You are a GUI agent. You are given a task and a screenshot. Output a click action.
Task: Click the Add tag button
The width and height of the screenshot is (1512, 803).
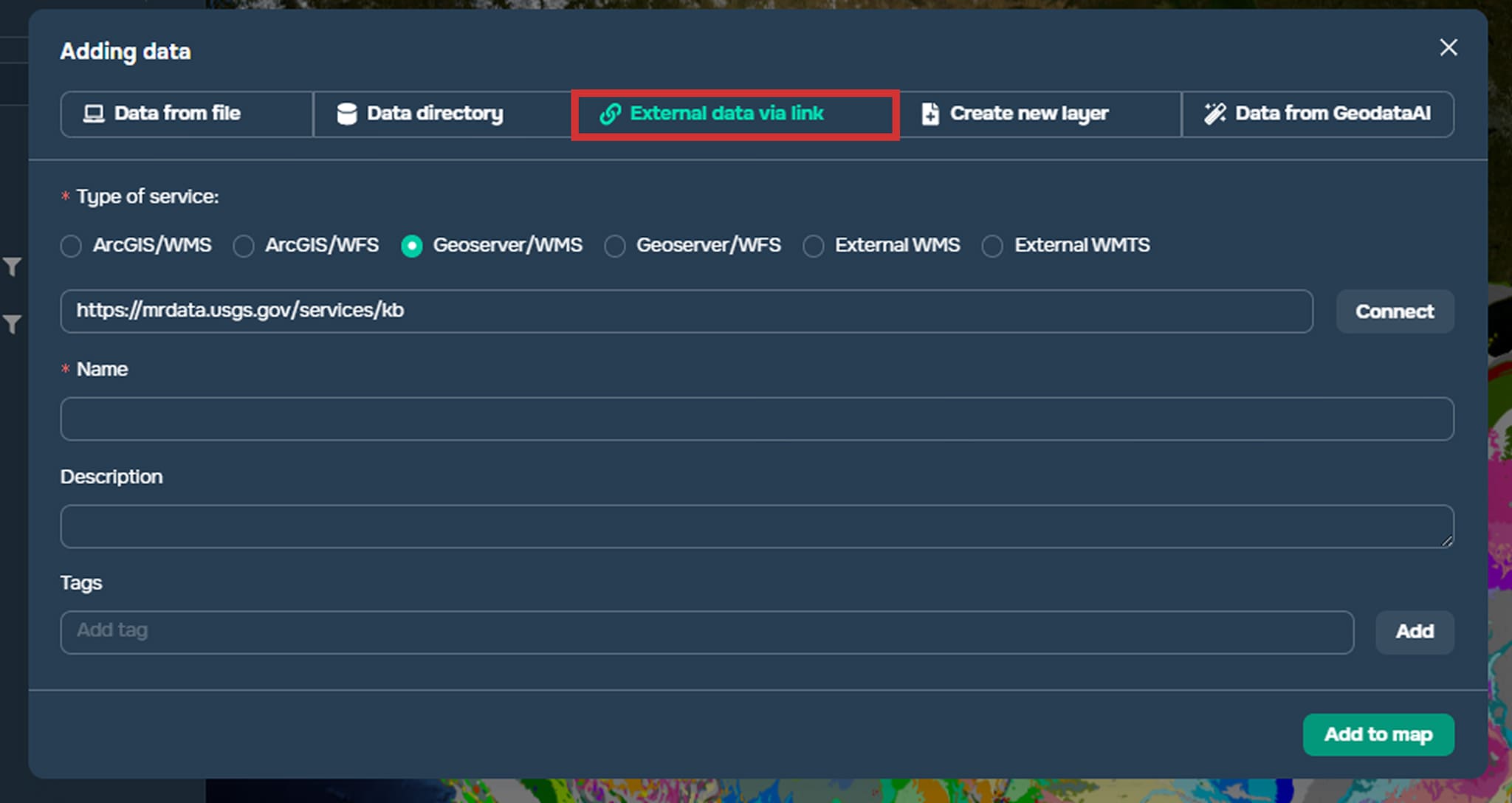coord(1414,632)
